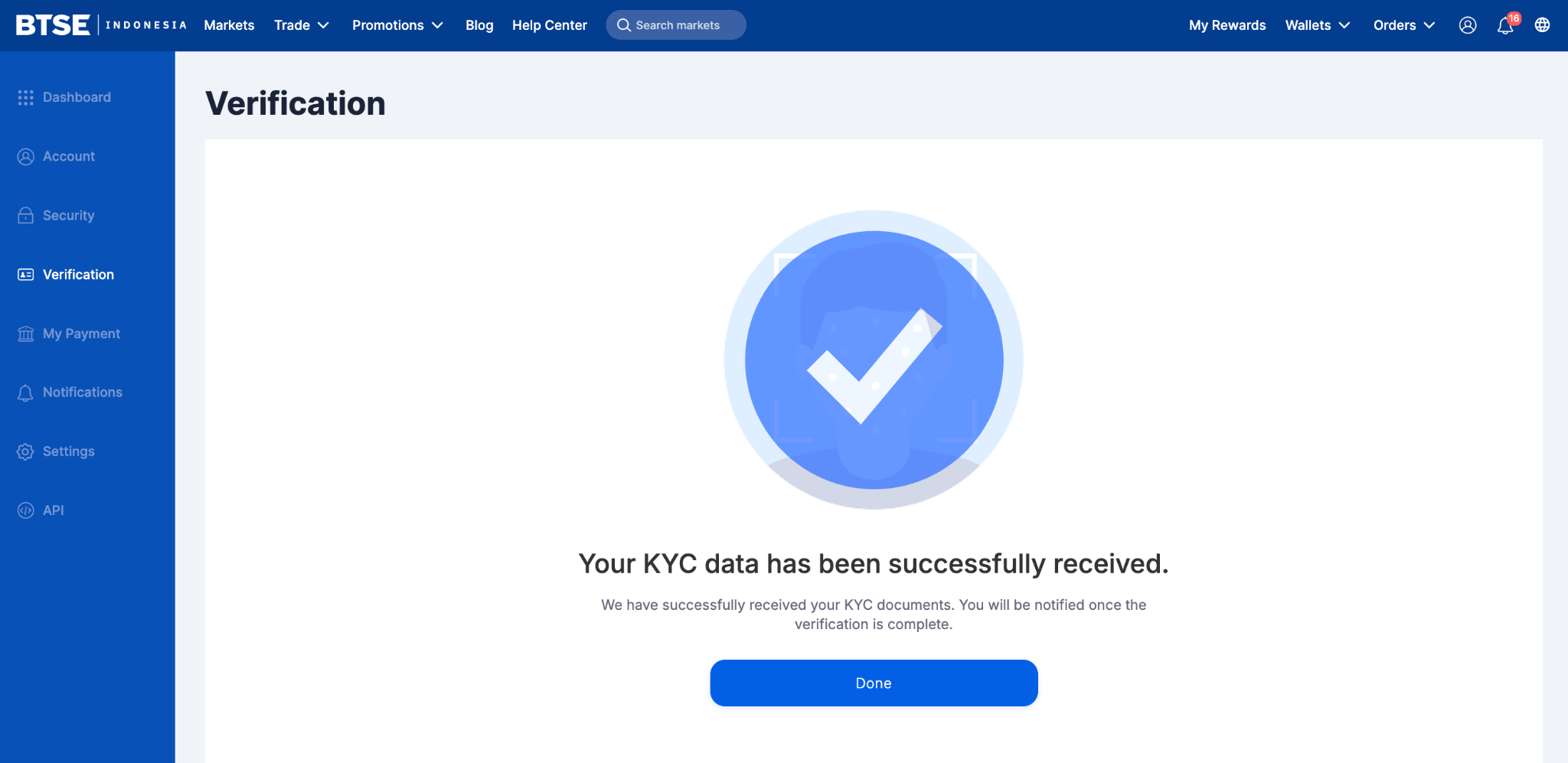Viewport: 1568px width, 763px height.
Task: Click the Security lock icon in sidebar
Action: [25, 215]
